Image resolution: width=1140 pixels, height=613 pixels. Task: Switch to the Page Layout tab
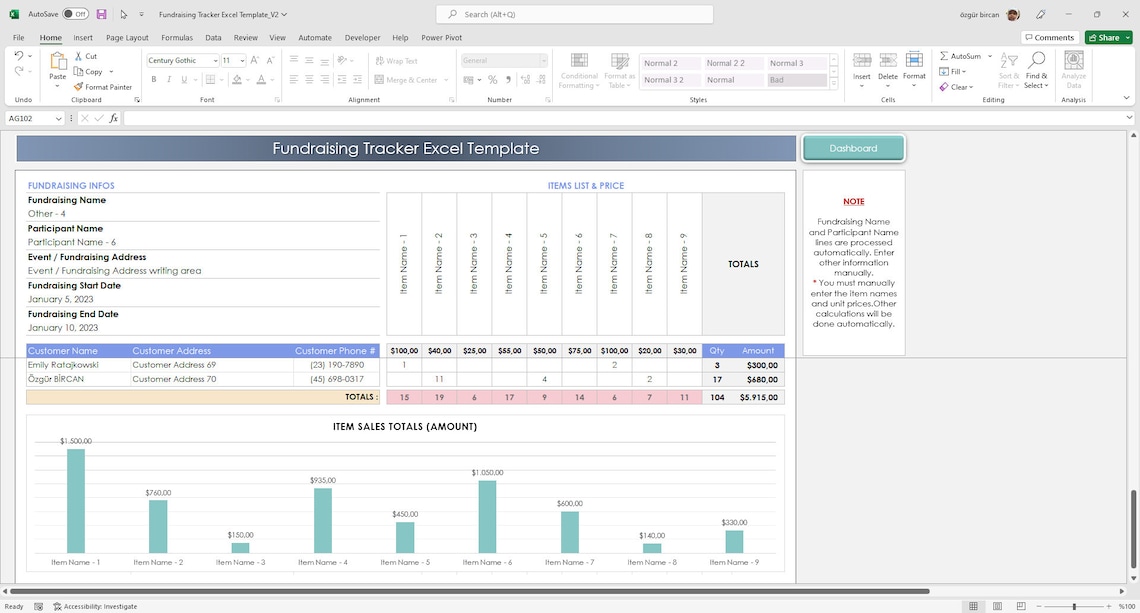(x=127, y=38)
